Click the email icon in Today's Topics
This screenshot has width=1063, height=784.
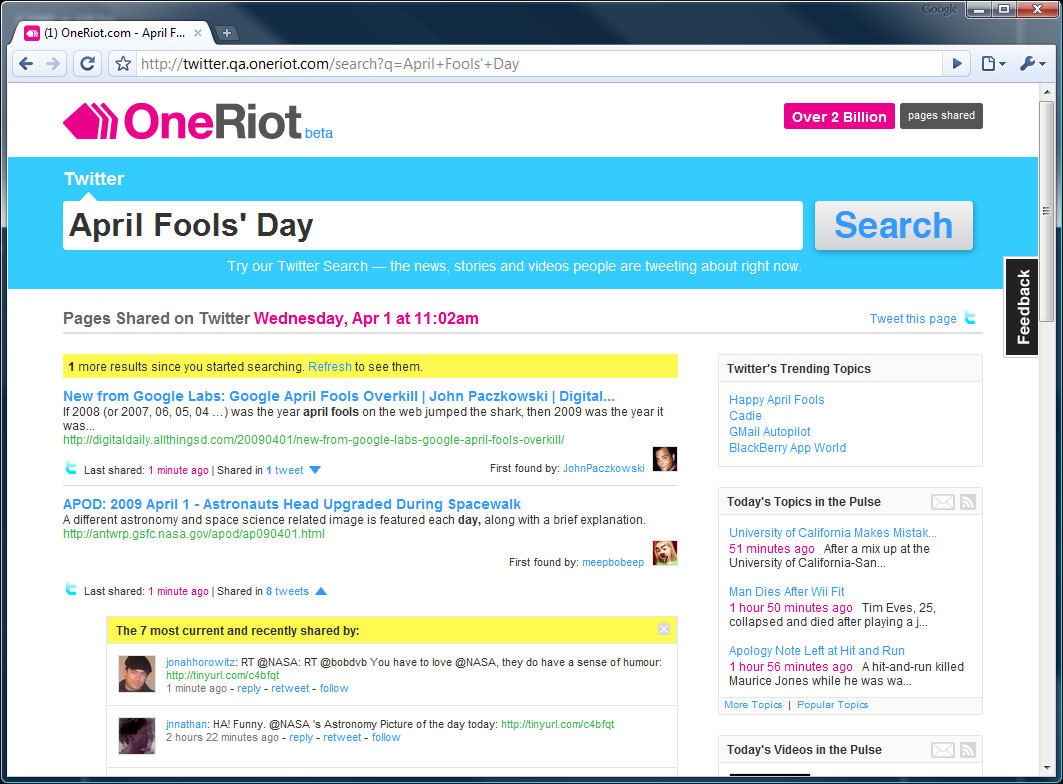click(x=942, y=502)
